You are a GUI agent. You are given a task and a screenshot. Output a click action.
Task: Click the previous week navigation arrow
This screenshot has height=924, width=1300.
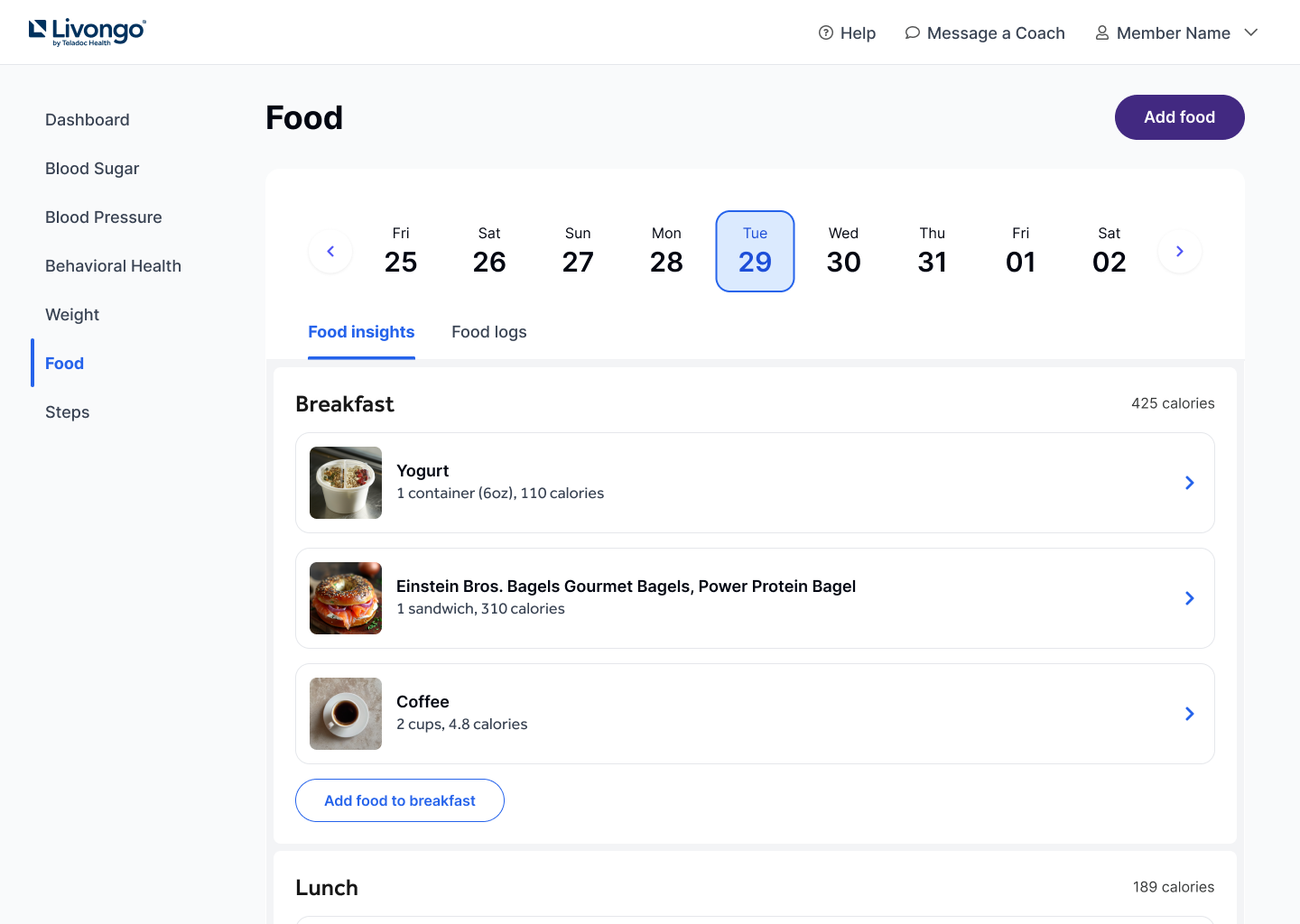(x=330, y=251)
